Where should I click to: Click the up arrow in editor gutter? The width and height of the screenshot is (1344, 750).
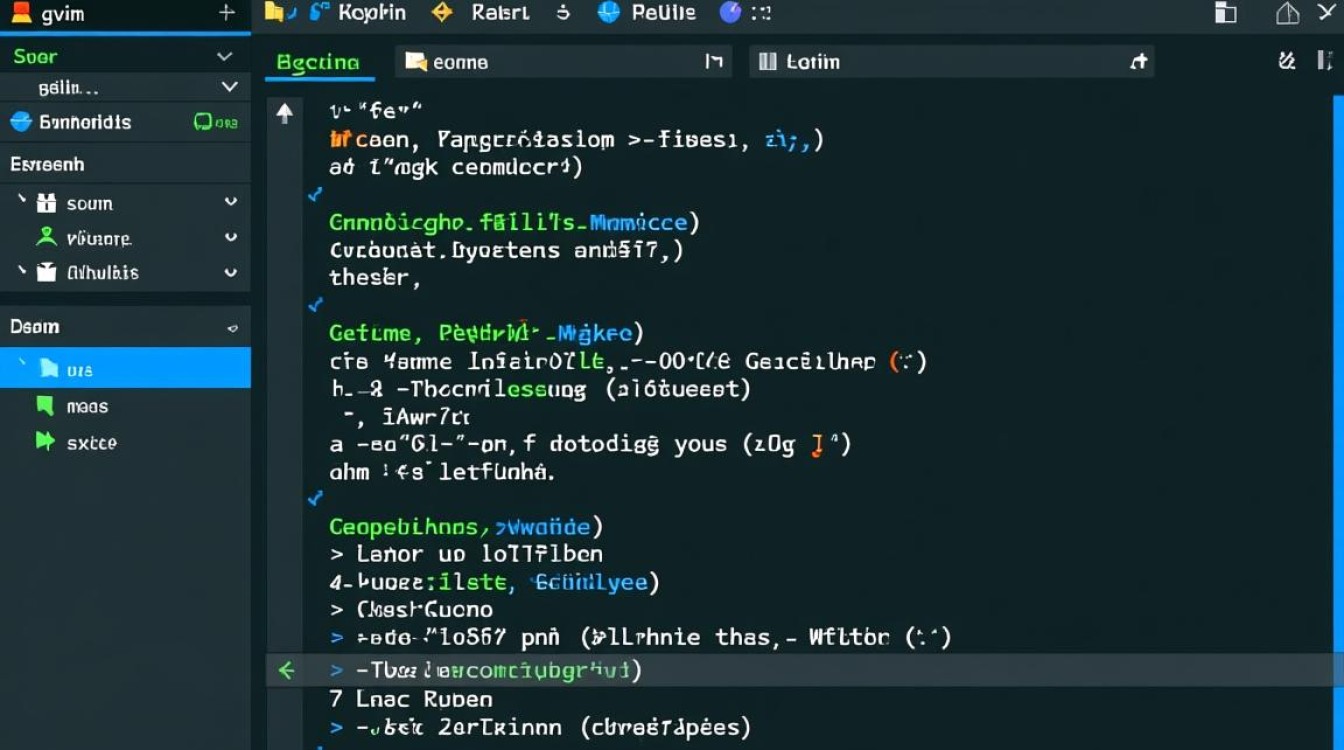tap(285, 114)
